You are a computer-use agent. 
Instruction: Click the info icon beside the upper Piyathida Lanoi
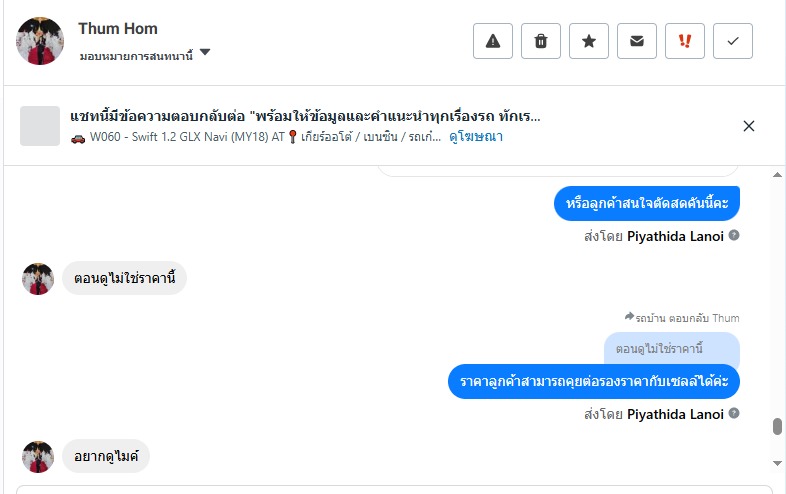(734, 236)
